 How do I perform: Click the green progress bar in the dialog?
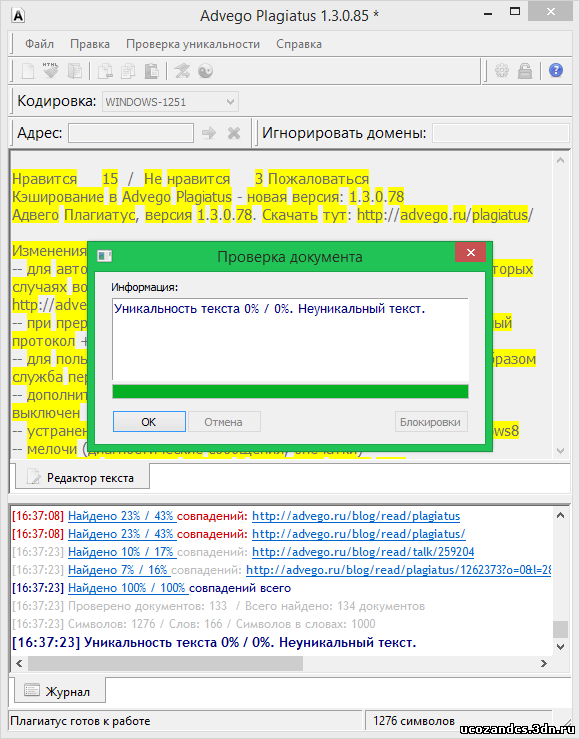click(x=290, y=392)
